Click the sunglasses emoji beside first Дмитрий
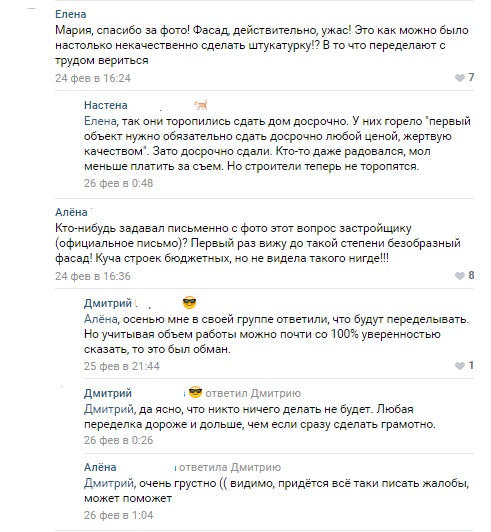The image size is (491, 532). pos(189,303)
